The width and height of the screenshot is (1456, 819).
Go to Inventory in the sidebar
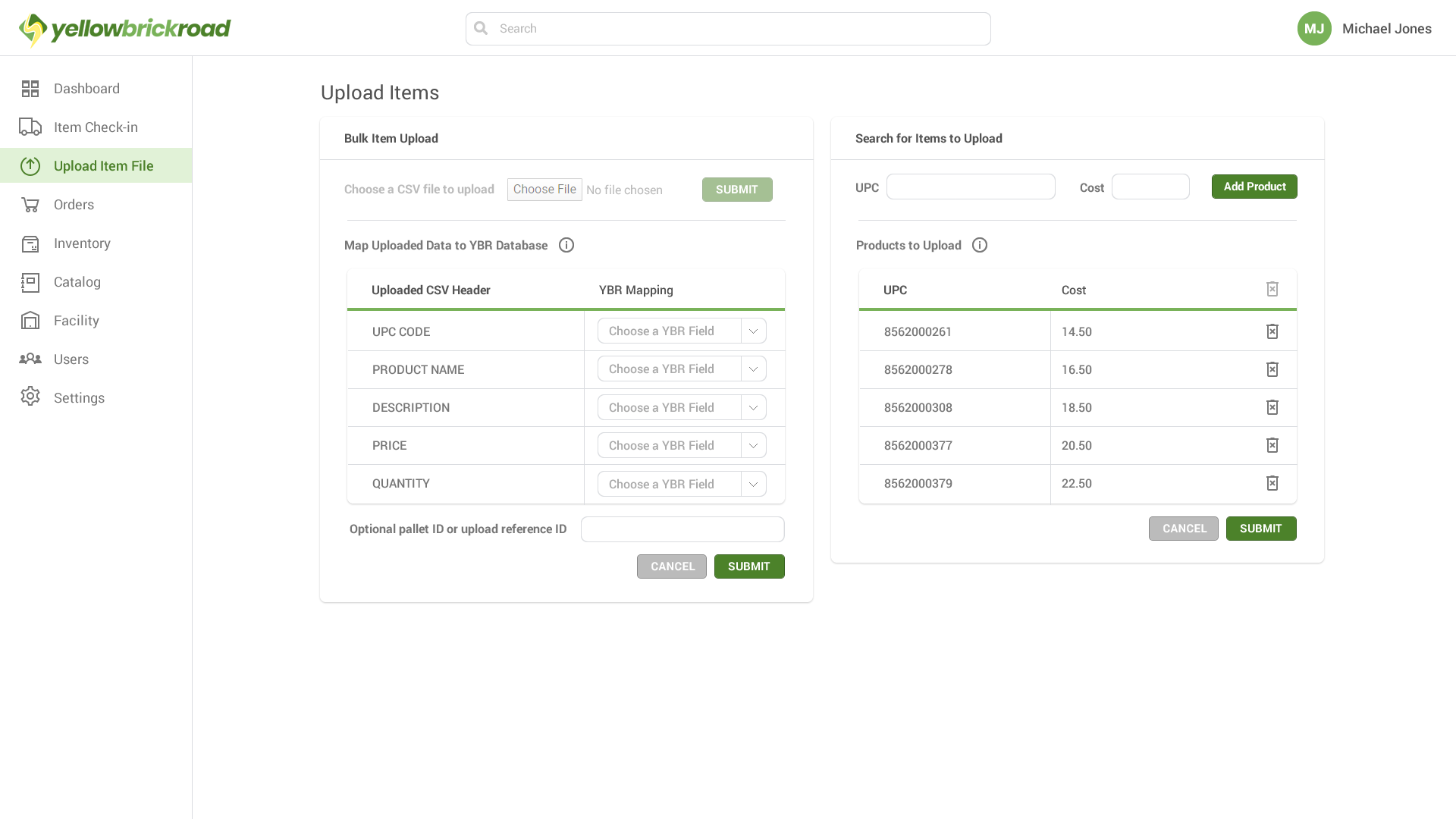coord(82,243)
